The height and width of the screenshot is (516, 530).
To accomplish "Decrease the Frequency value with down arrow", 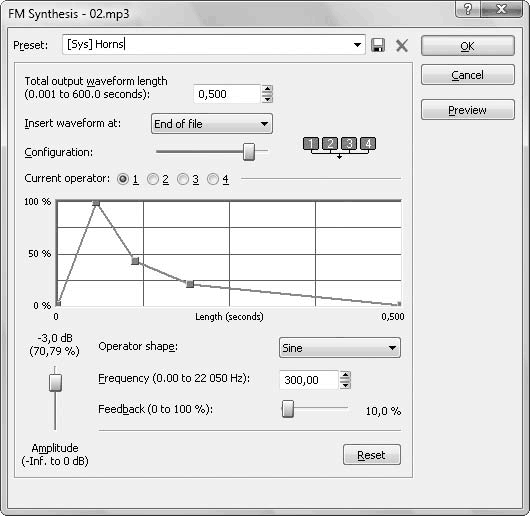I will [345, 385].
